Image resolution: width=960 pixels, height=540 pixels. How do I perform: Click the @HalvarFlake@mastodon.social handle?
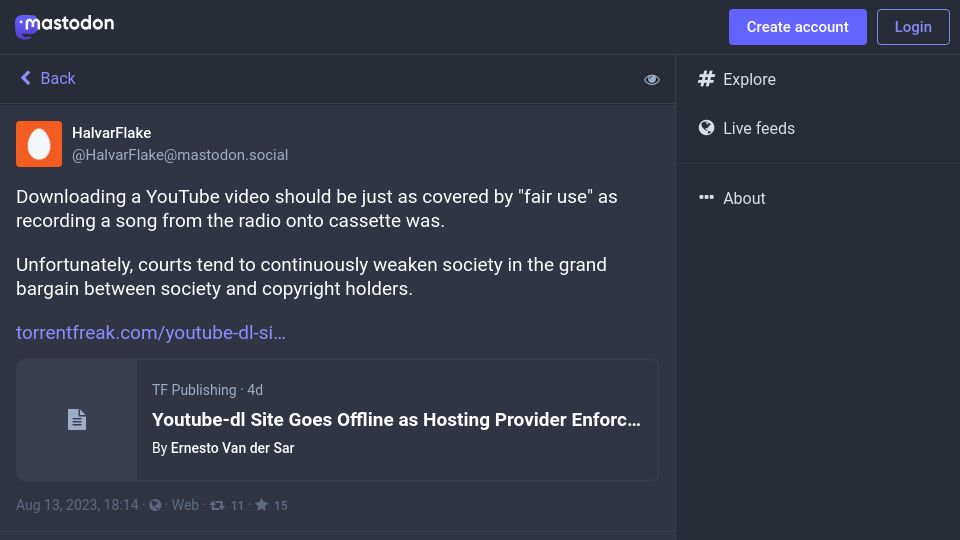pos(180,155)
